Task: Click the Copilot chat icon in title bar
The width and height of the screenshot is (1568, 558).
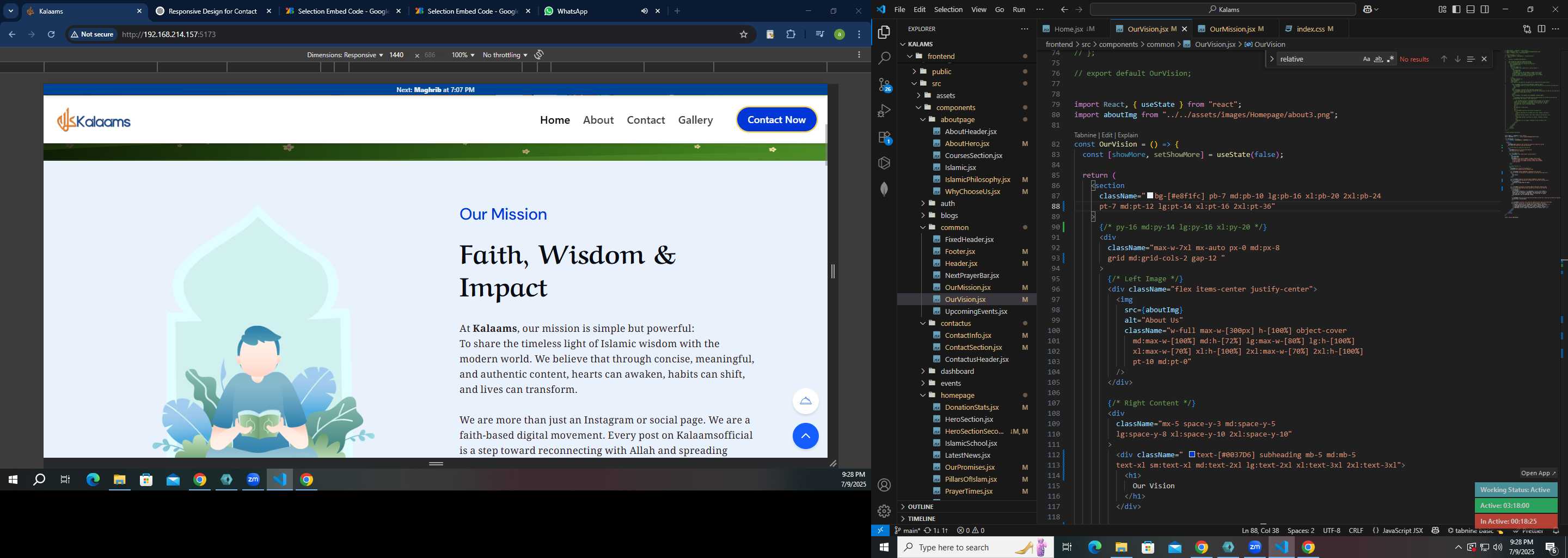Action: click(x=1367, y=10)
